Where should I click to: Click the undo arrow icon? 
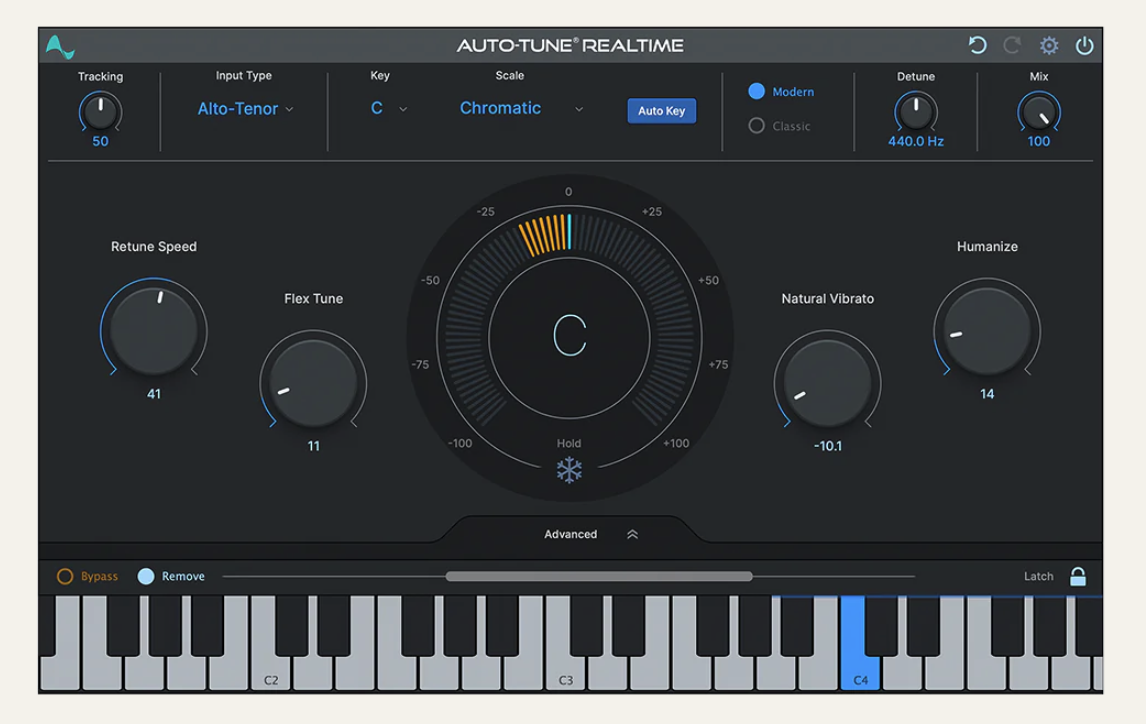[x=977, y=45]
